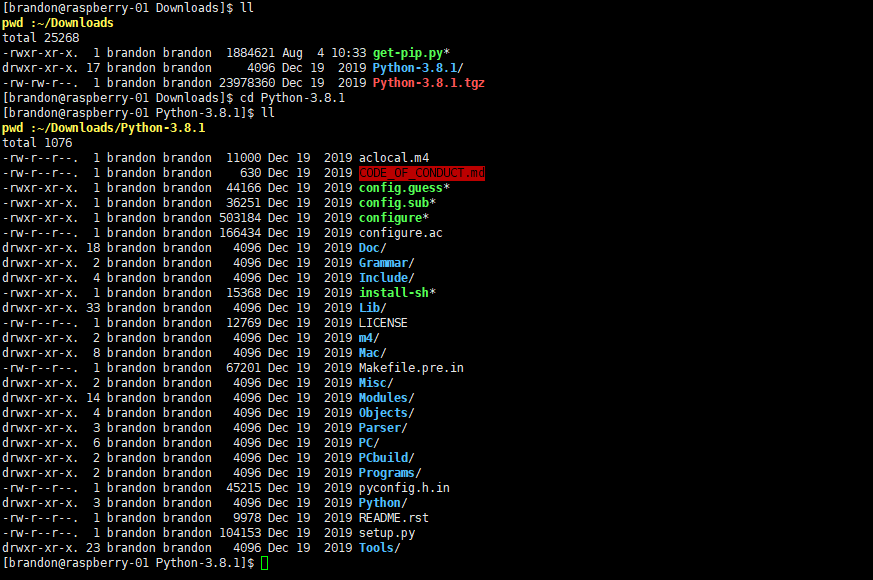Click the Python/ directory in Python-3.8.1 listing

click(383, 504)
